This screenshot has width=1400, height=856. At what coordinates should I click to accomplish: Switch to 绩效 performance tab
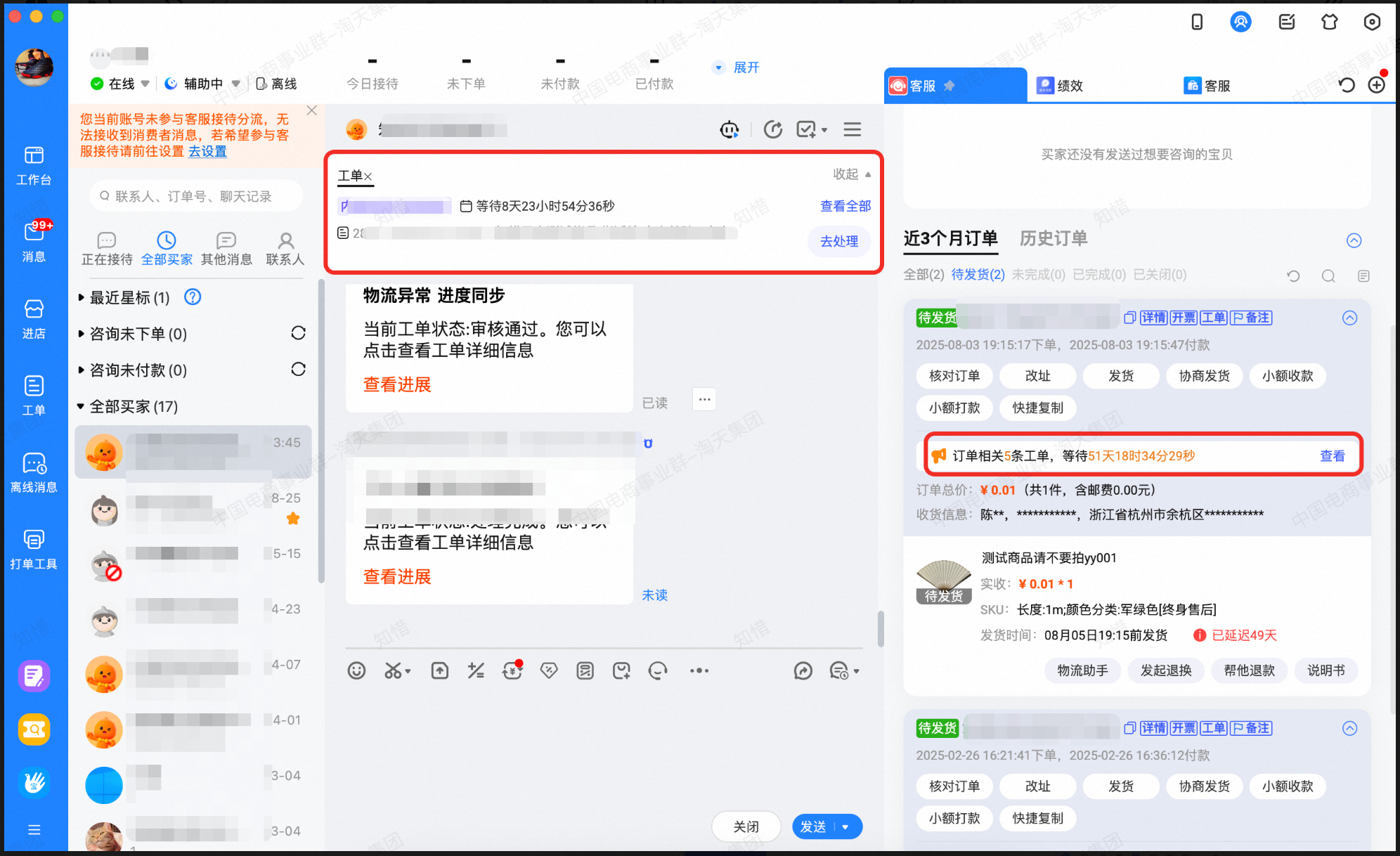pyautogui.click(x=1061, y=86)
